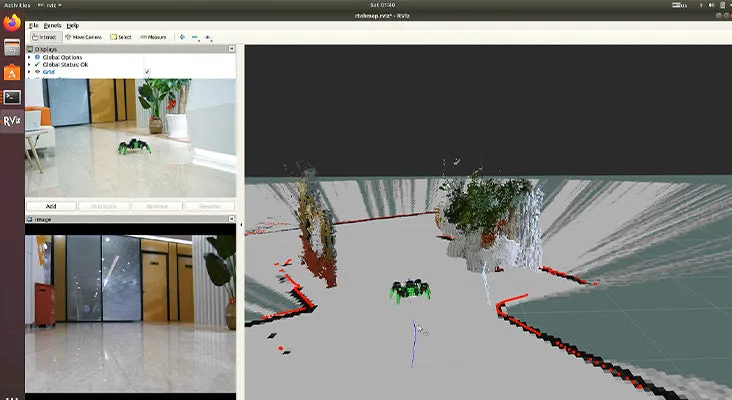Toggle the Grid display checkbox
Viewport: 732px width, 400px height.
(147, 72)
